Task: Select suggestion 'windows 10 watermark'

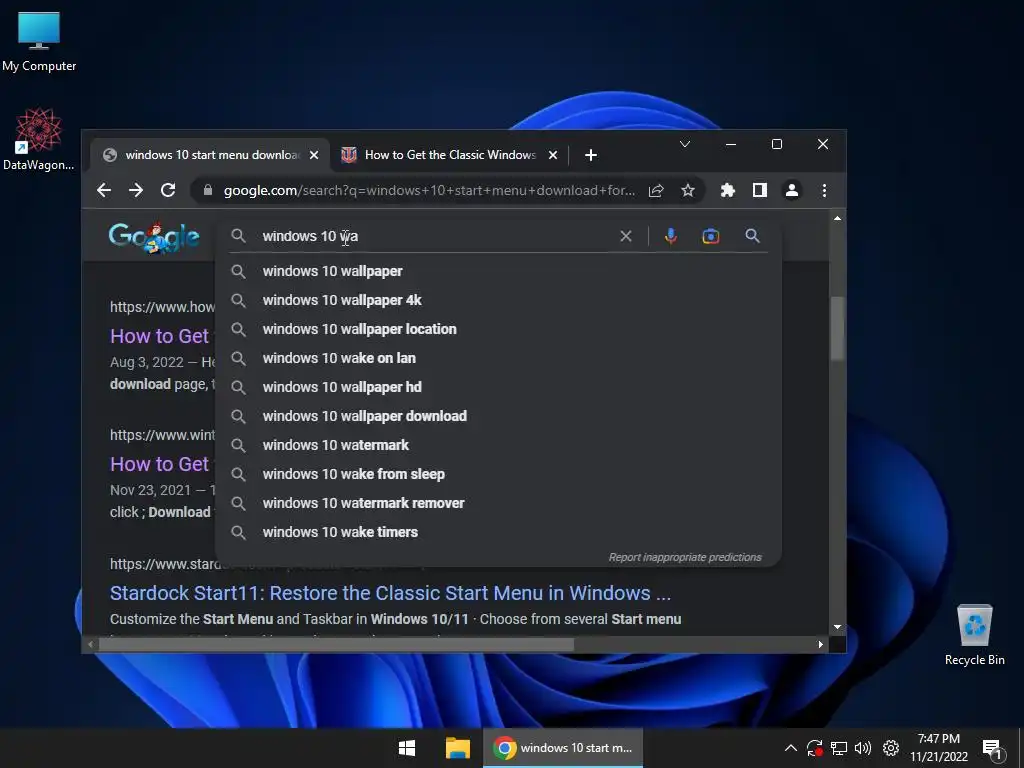Action: click(498, 445)
